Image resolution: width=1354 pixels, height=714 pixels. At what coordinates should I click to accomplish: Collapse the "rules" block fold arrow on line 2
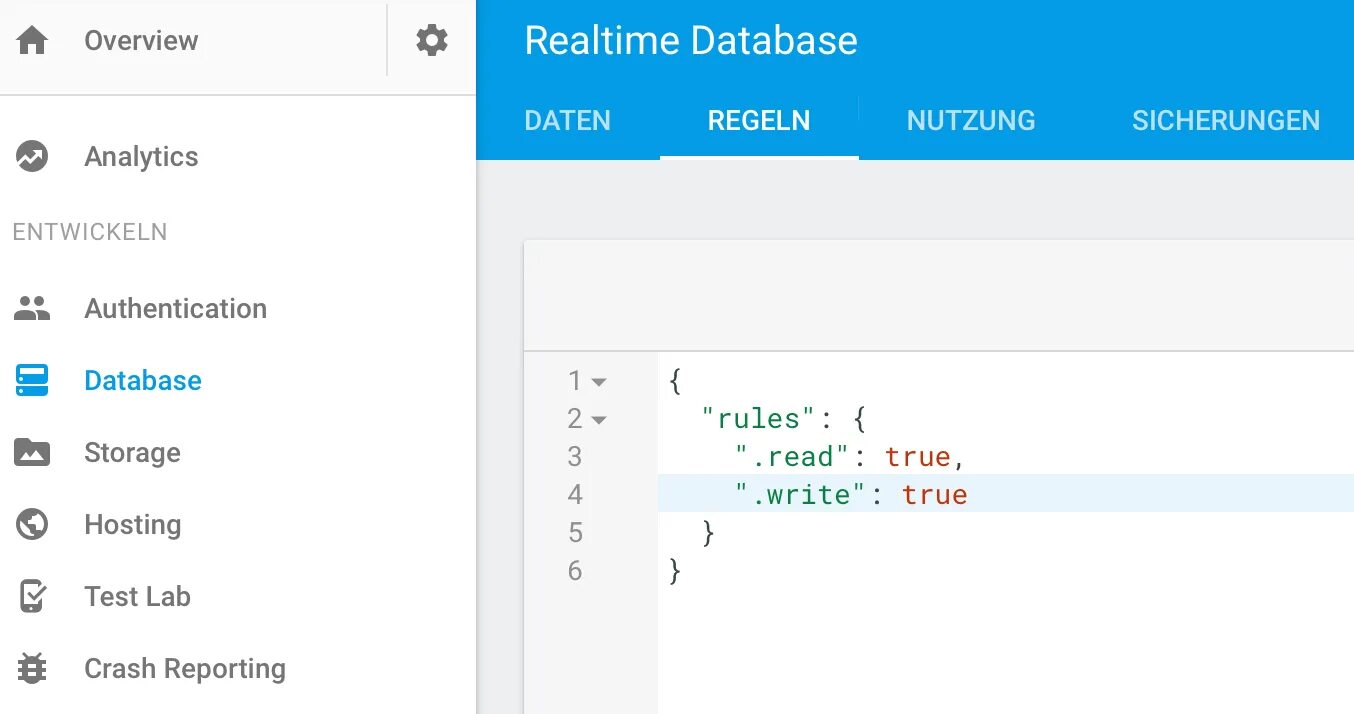(x=599, y=420)
